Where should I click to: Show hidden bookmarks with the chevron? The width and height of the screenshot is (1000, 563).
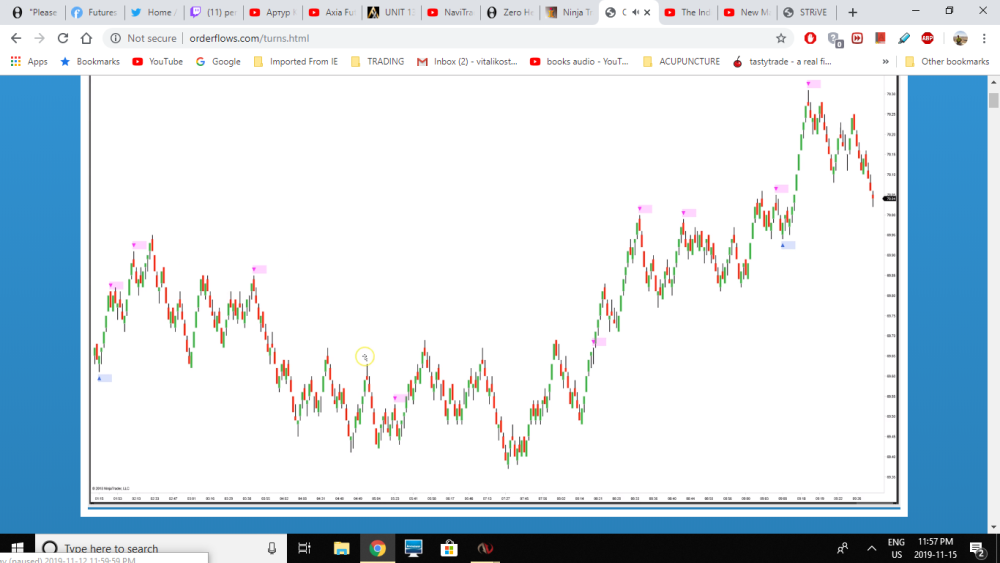886,61
